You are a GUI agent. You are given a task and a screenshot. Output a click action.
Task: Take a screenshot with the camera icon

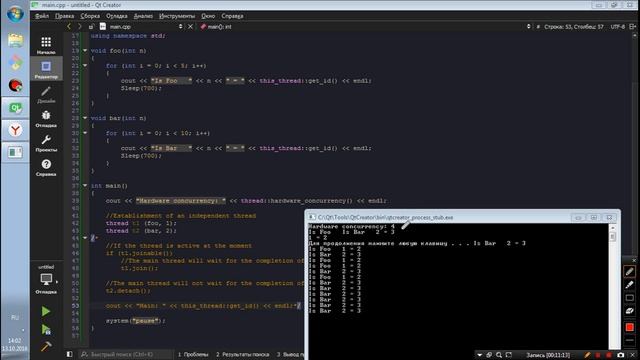(x=620, y=355)
